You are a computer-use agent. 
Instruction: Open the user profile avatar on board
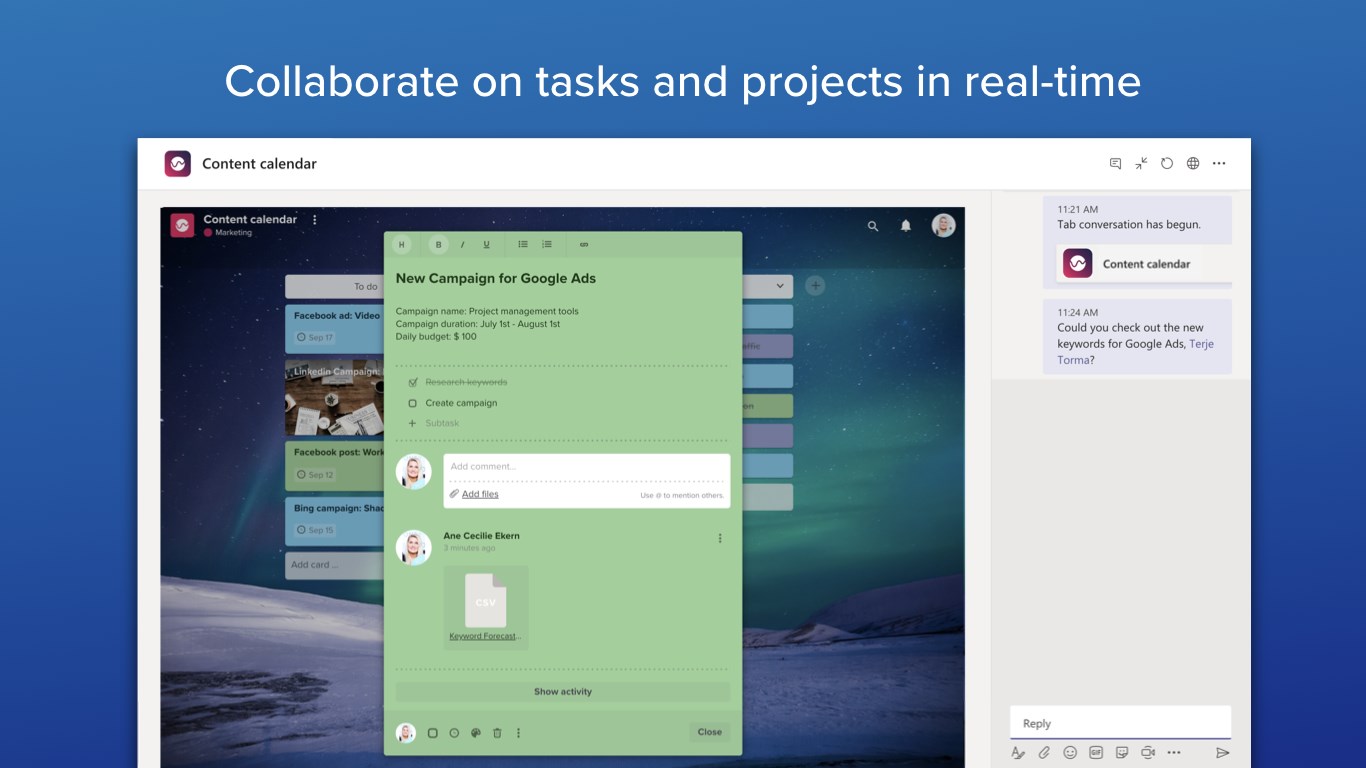click(943, 225)
